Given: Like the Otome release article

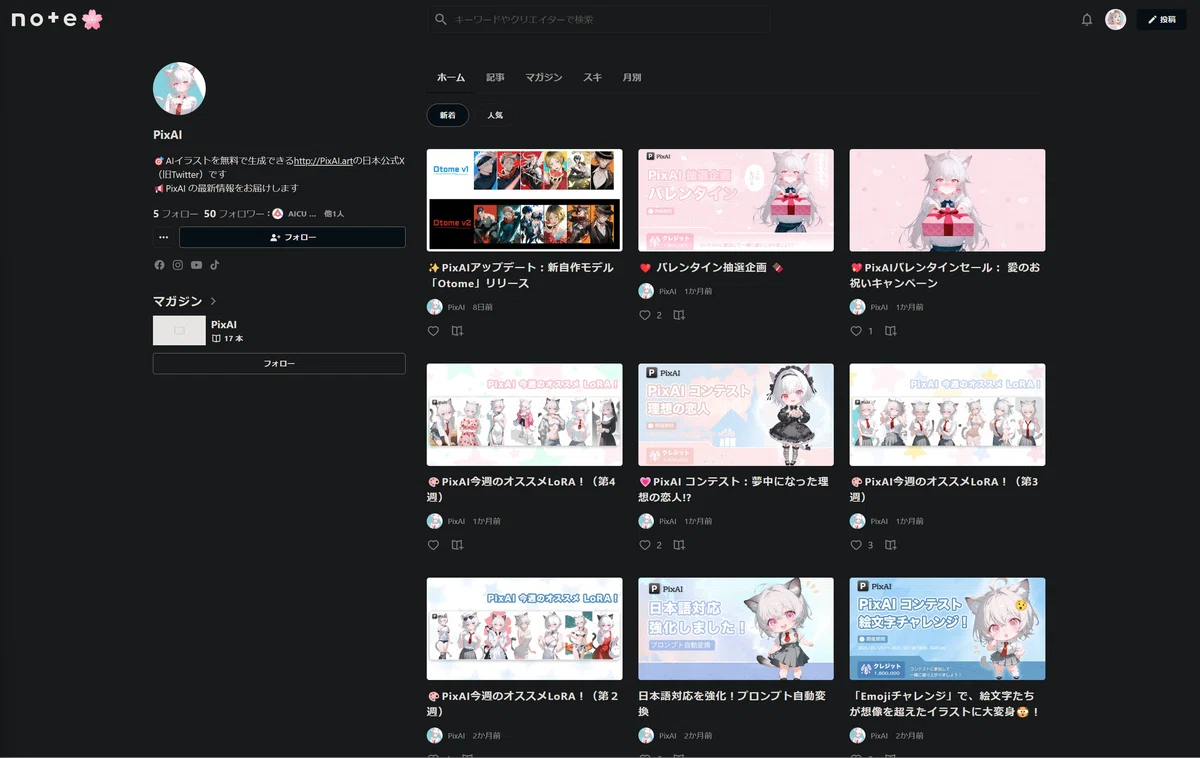Looking at the screenshot, I should [x=433, y=331].
